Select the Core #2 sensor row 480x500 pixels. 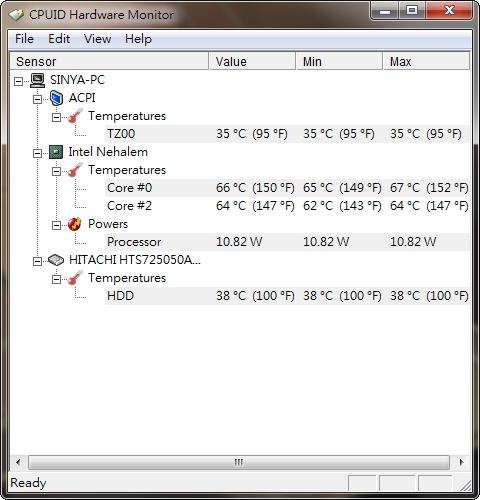(287, 206)
